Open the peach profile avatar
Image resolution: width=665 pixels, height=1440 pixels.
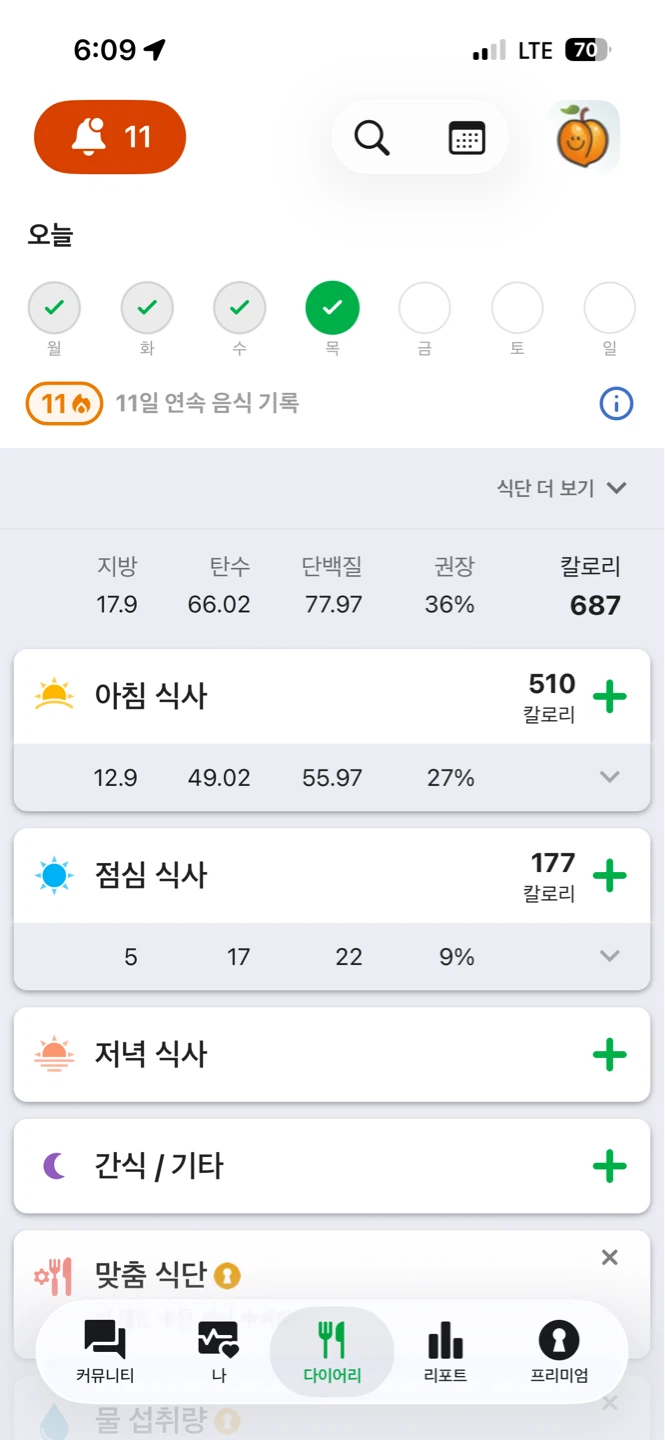point(587,137)
